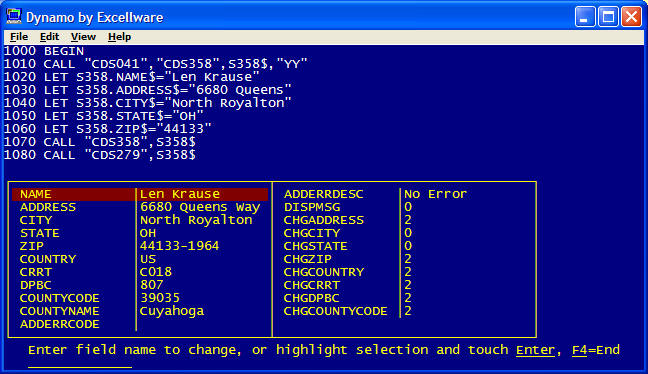648x374 pixels.
Task: Click the 44133-1964 zip value
Action: coord(179,246)
